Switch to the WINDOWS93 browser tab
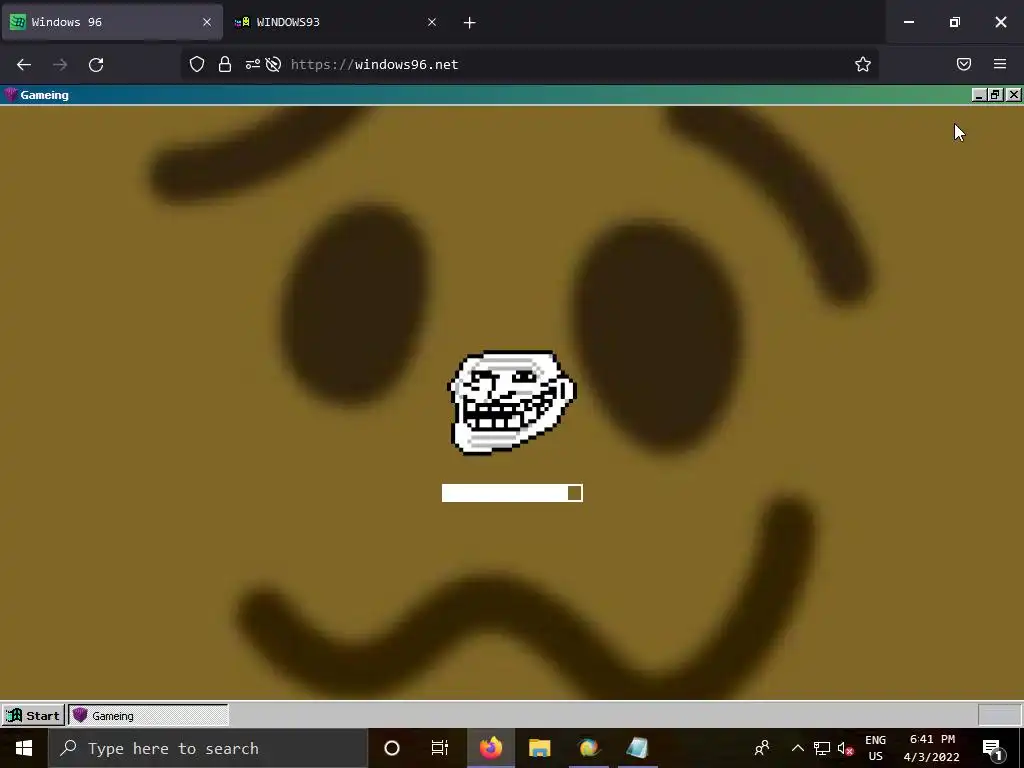 tap(334, 22)
